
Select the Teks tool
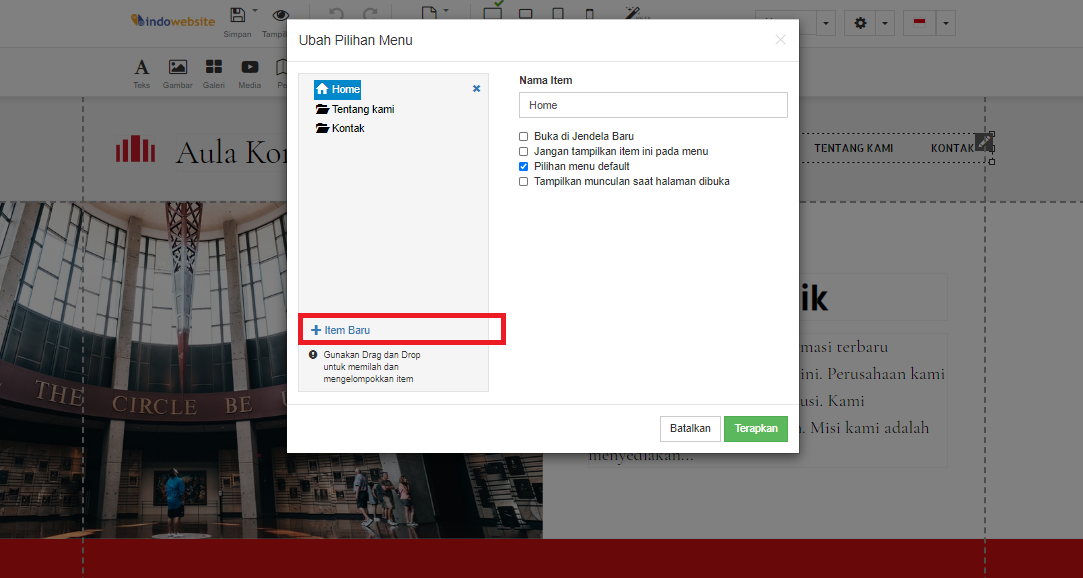tap(141, 70)
